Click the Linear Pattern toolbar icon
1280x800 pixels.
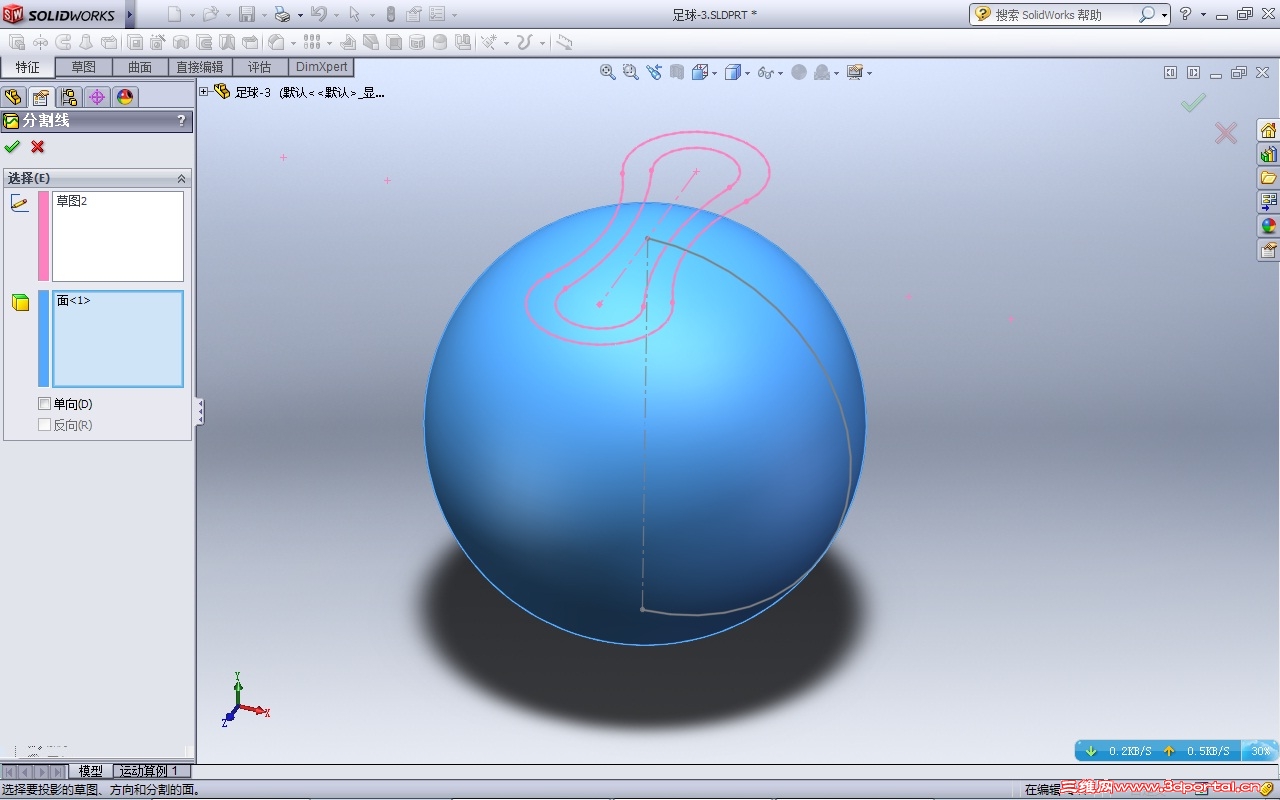tap(311, 43)
